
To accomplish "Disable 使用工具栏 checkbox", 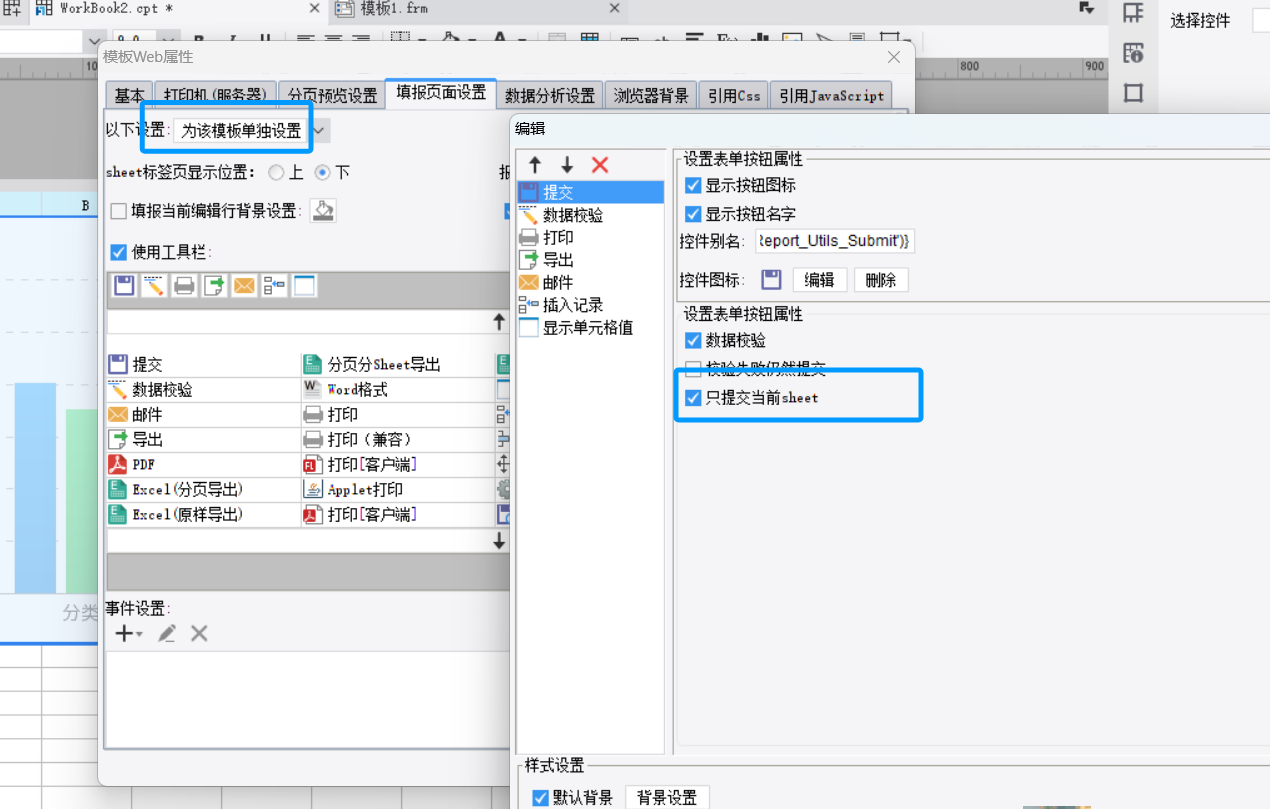I will click(x=119, y=252).
